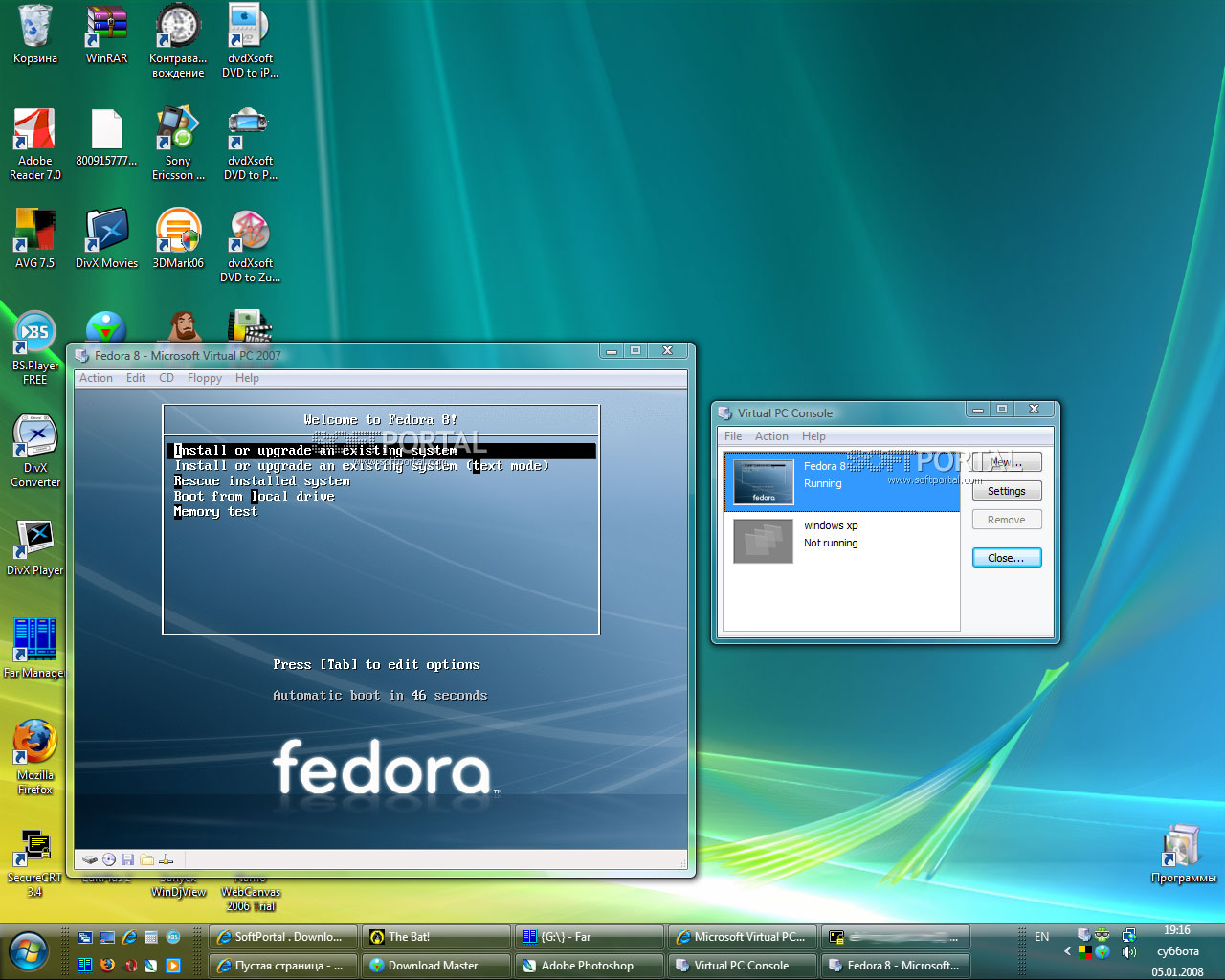
Task: Click the Settings button in Virtual PC Console
Action: [x=1007, y=491]
